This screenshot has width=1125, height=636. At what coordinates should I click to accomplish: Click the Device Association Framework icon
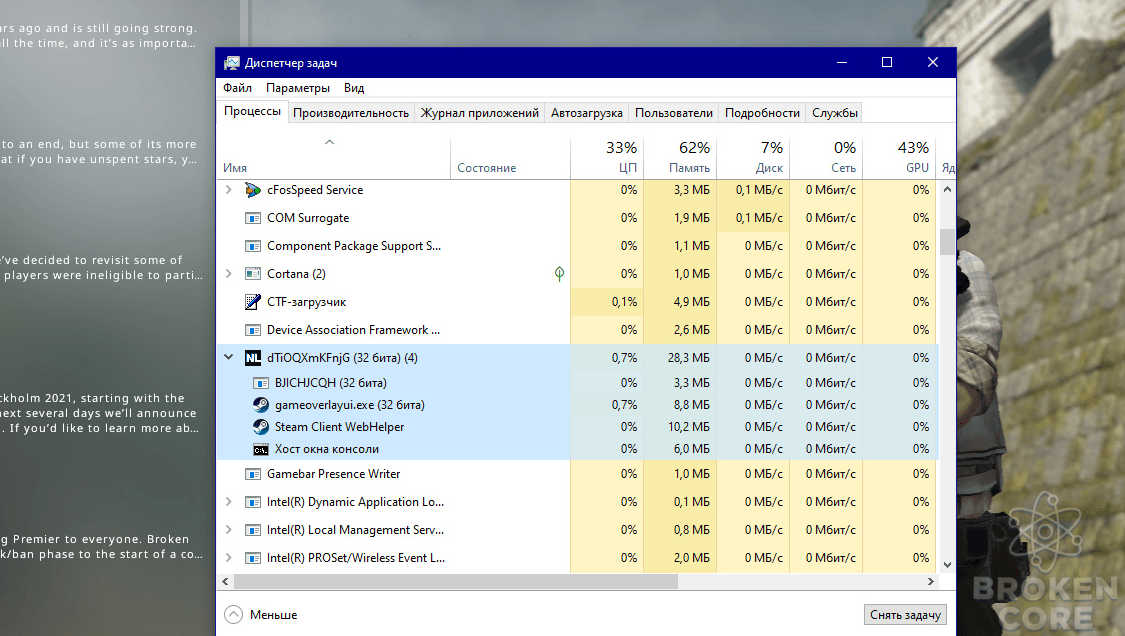253,330
